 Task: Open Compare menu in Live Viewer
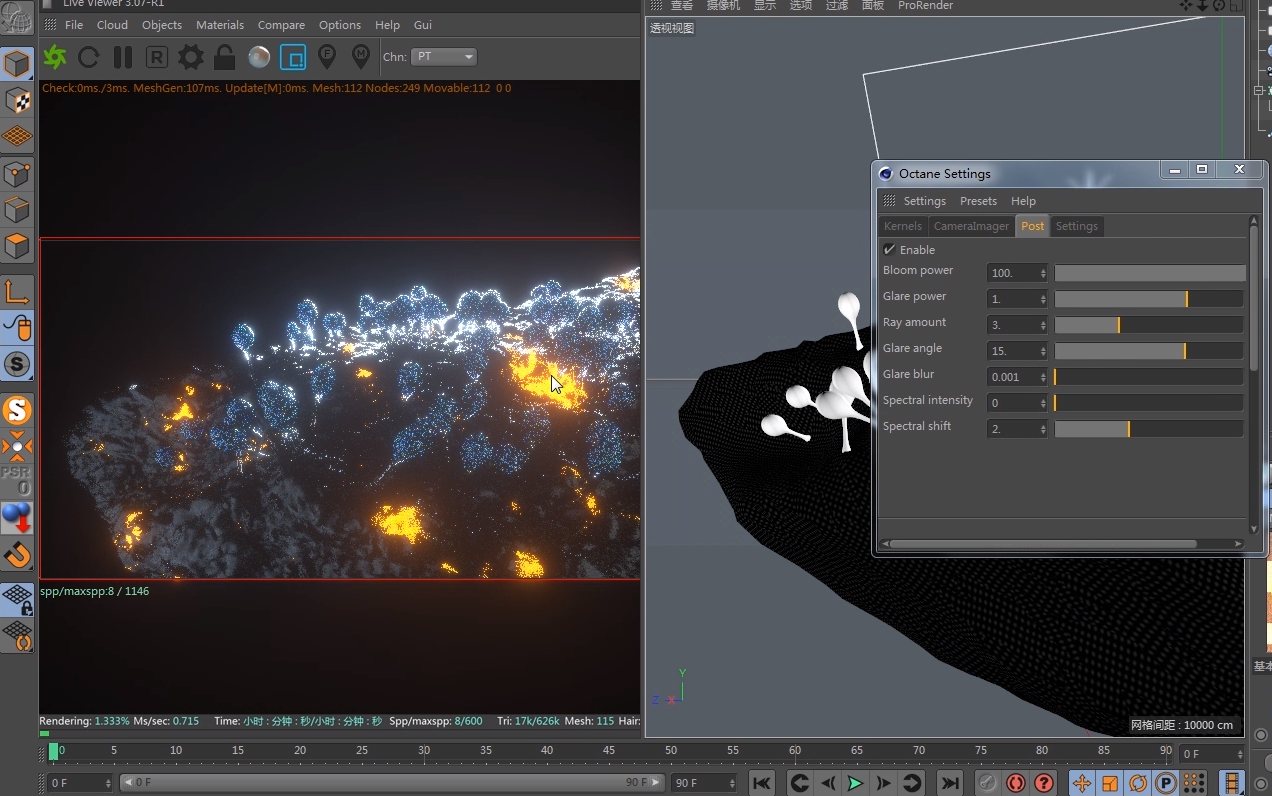[282, 25]
